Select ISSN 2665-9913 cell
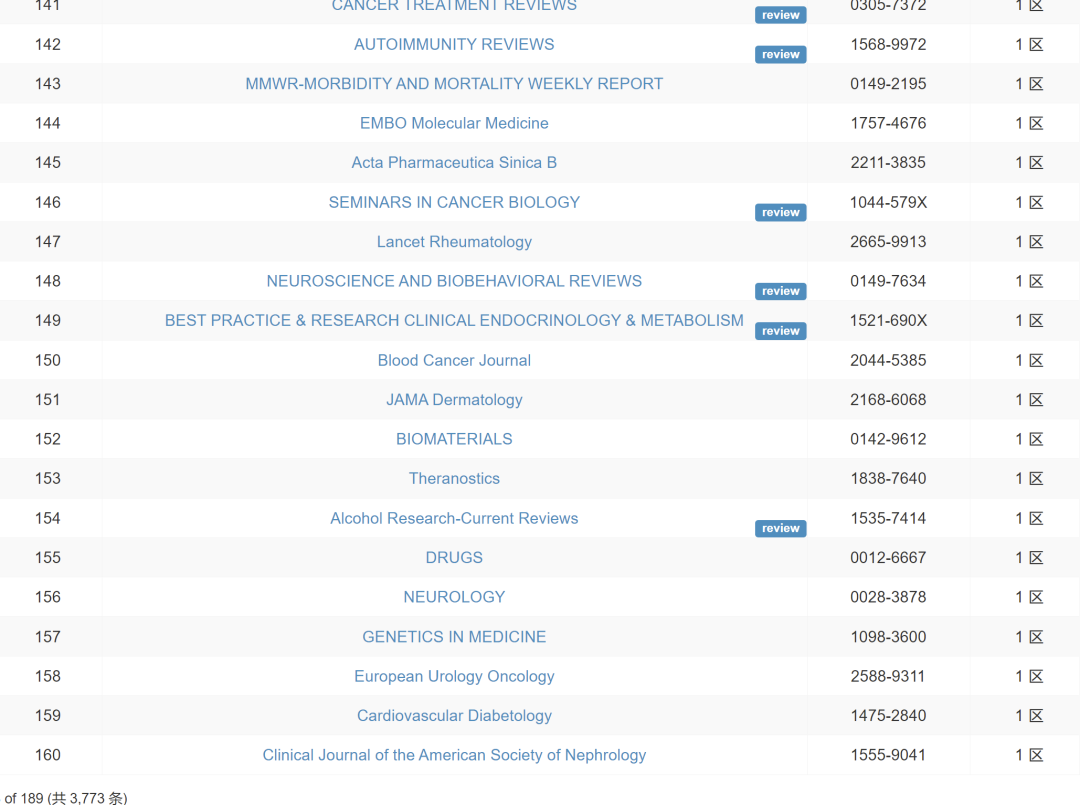The width and height of the screenshot is (1080, 805). (x=888, y=242)
